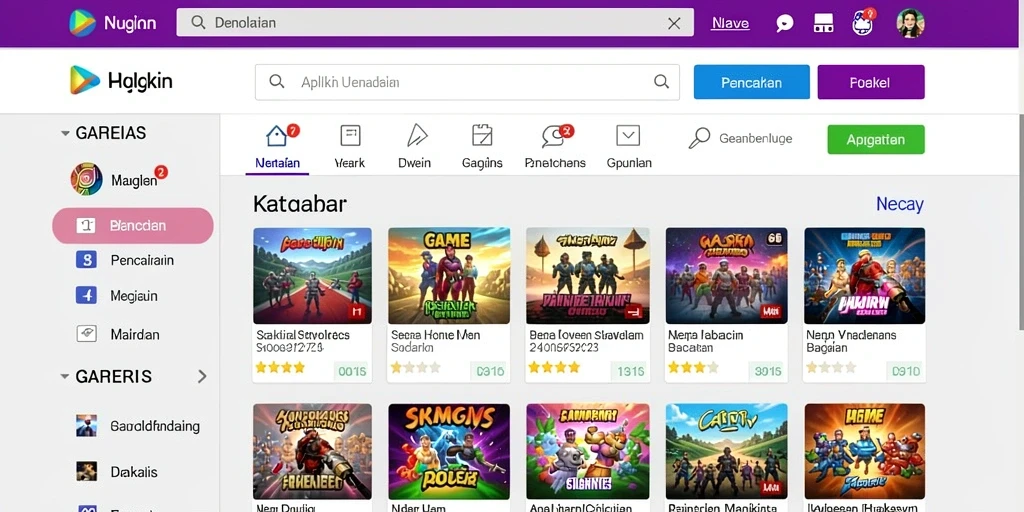Viewport: 1024px width, 512px height.
Task: Open the Nlave link
Action: (730, 24)
